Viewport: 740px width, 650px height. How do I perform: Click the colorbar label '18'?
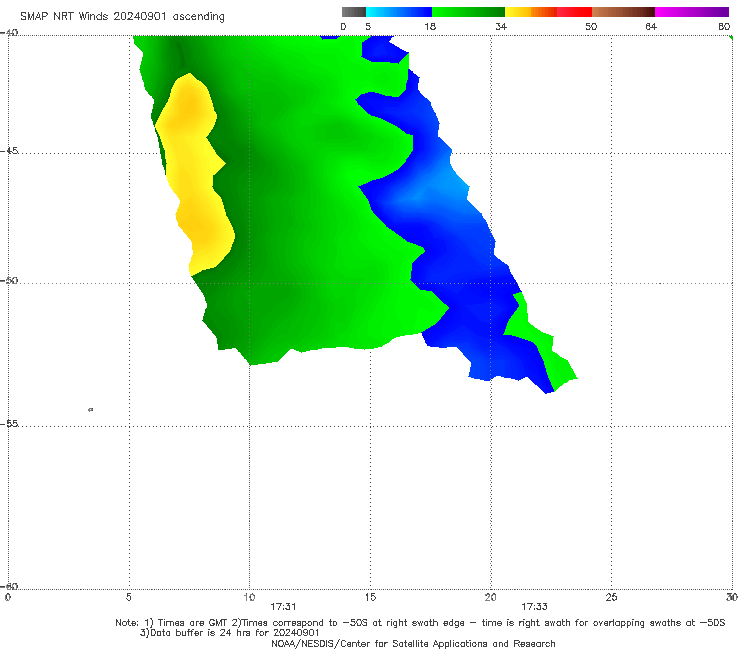click(x=430, y=27)
